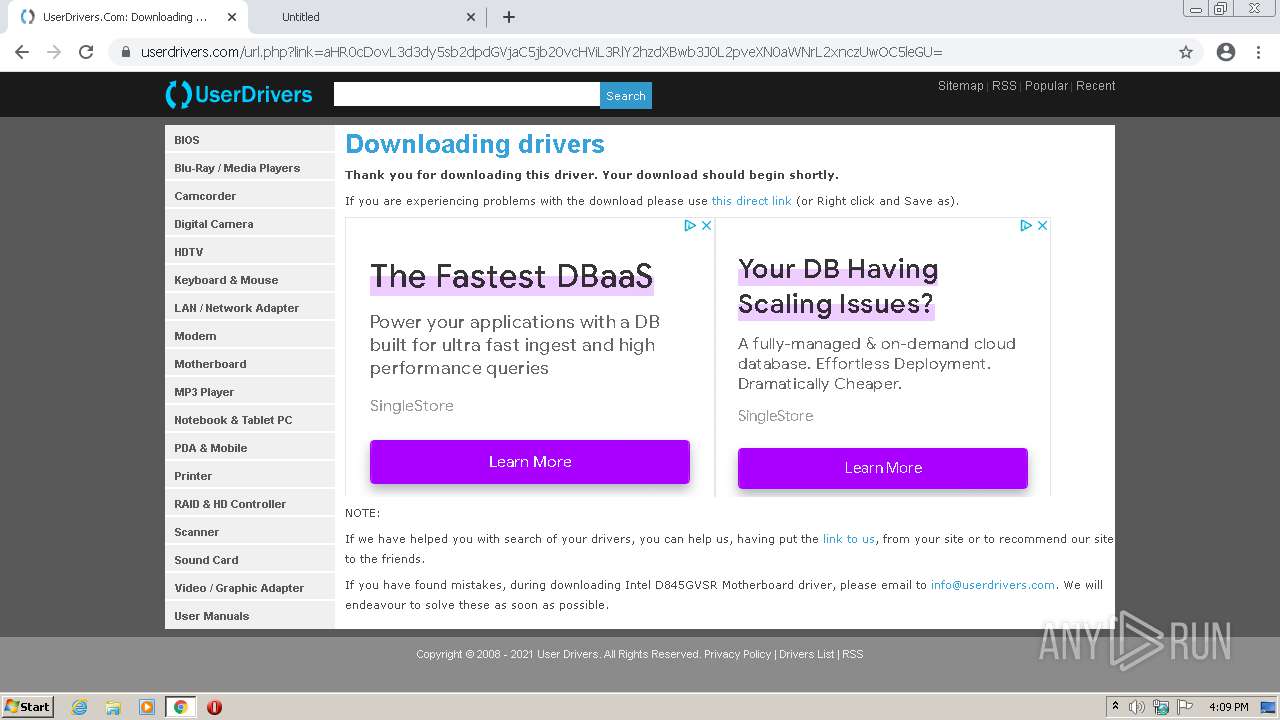
Task: Open AdChoices info icon on left ad
Action: click(689, 226)
